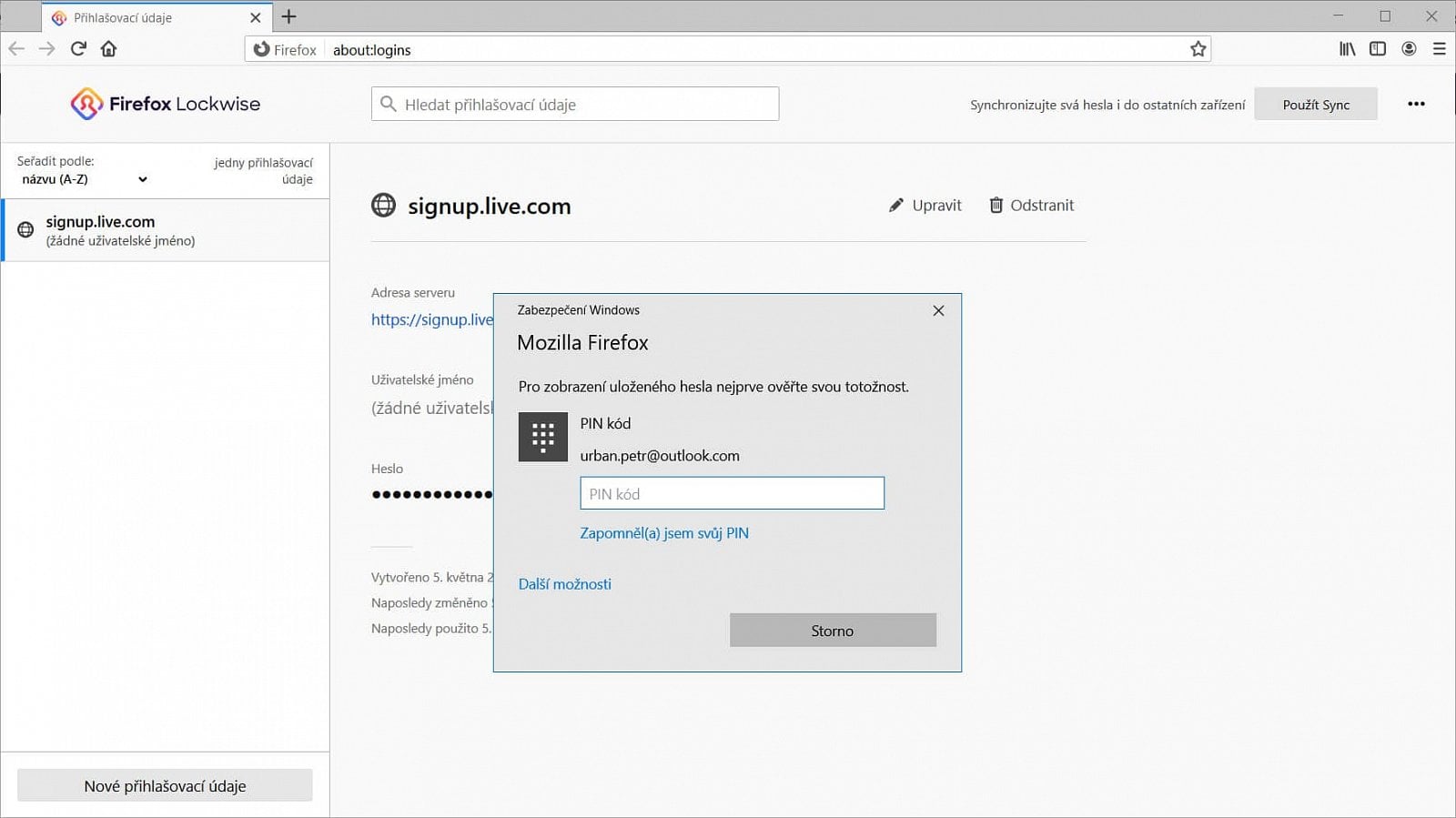The image size is (1456, 818).
Task: Click the Firefox Lockwise logo
Action: tap(166, 104)
